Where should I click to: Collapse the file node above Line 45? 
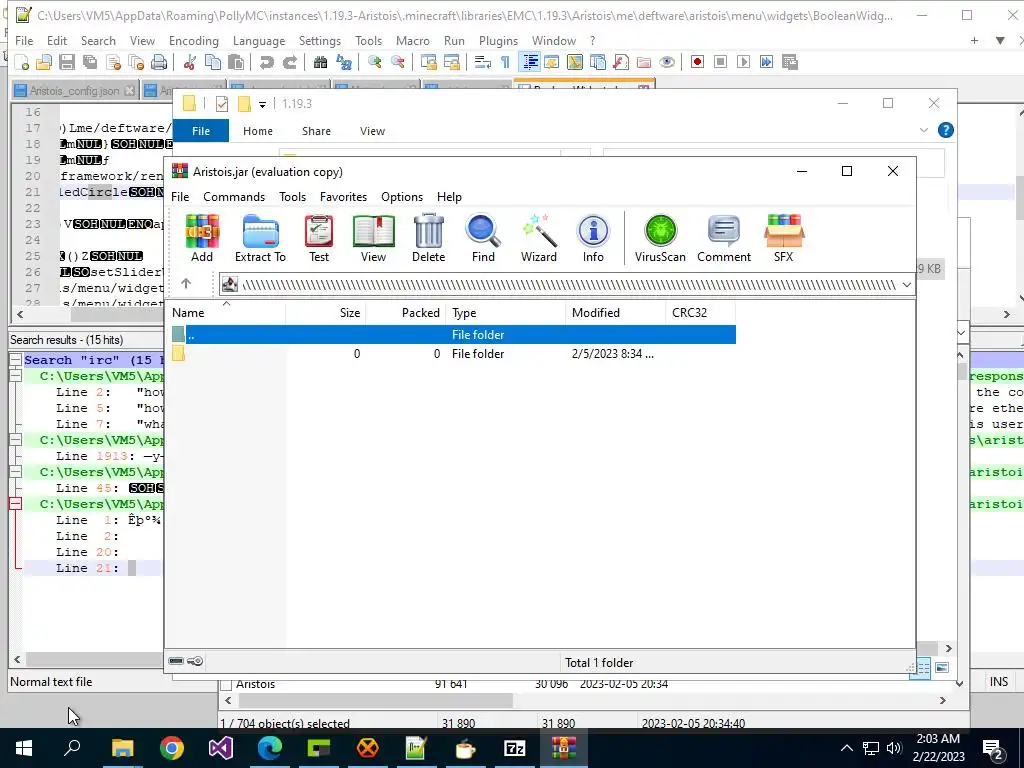click(16, 472)
